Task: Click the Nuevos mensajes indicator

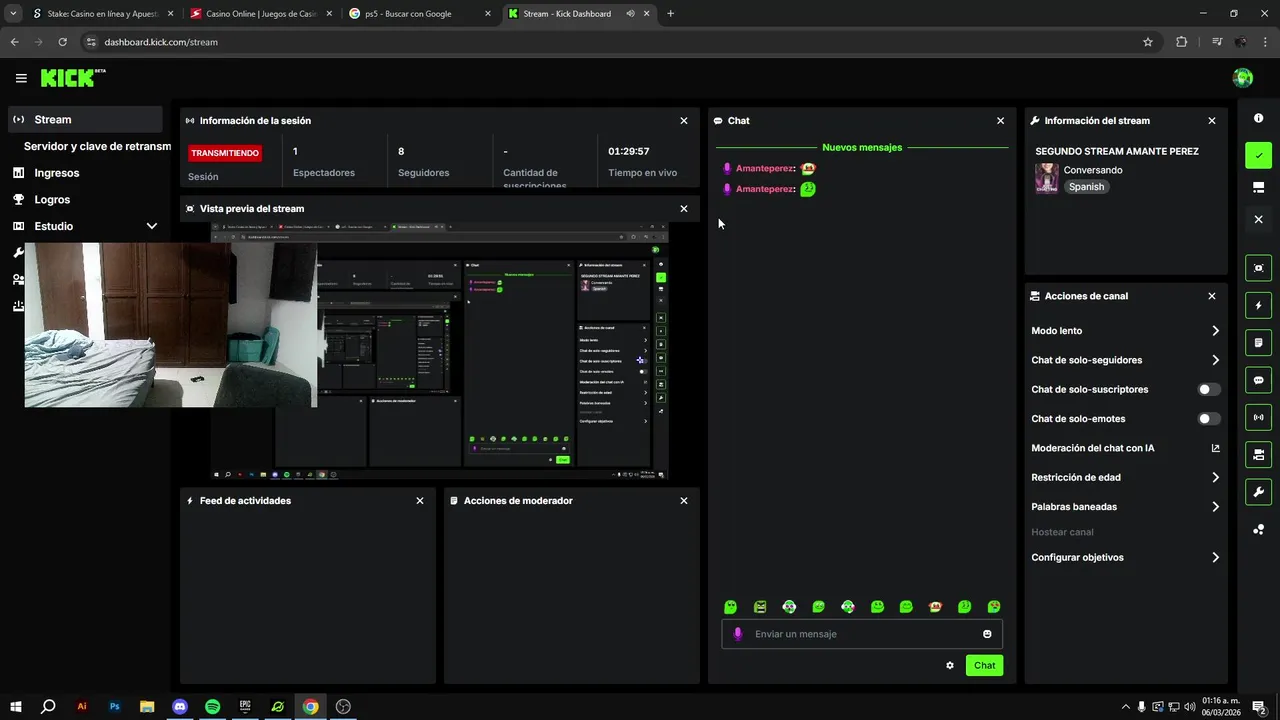Action: coord(862,147)
